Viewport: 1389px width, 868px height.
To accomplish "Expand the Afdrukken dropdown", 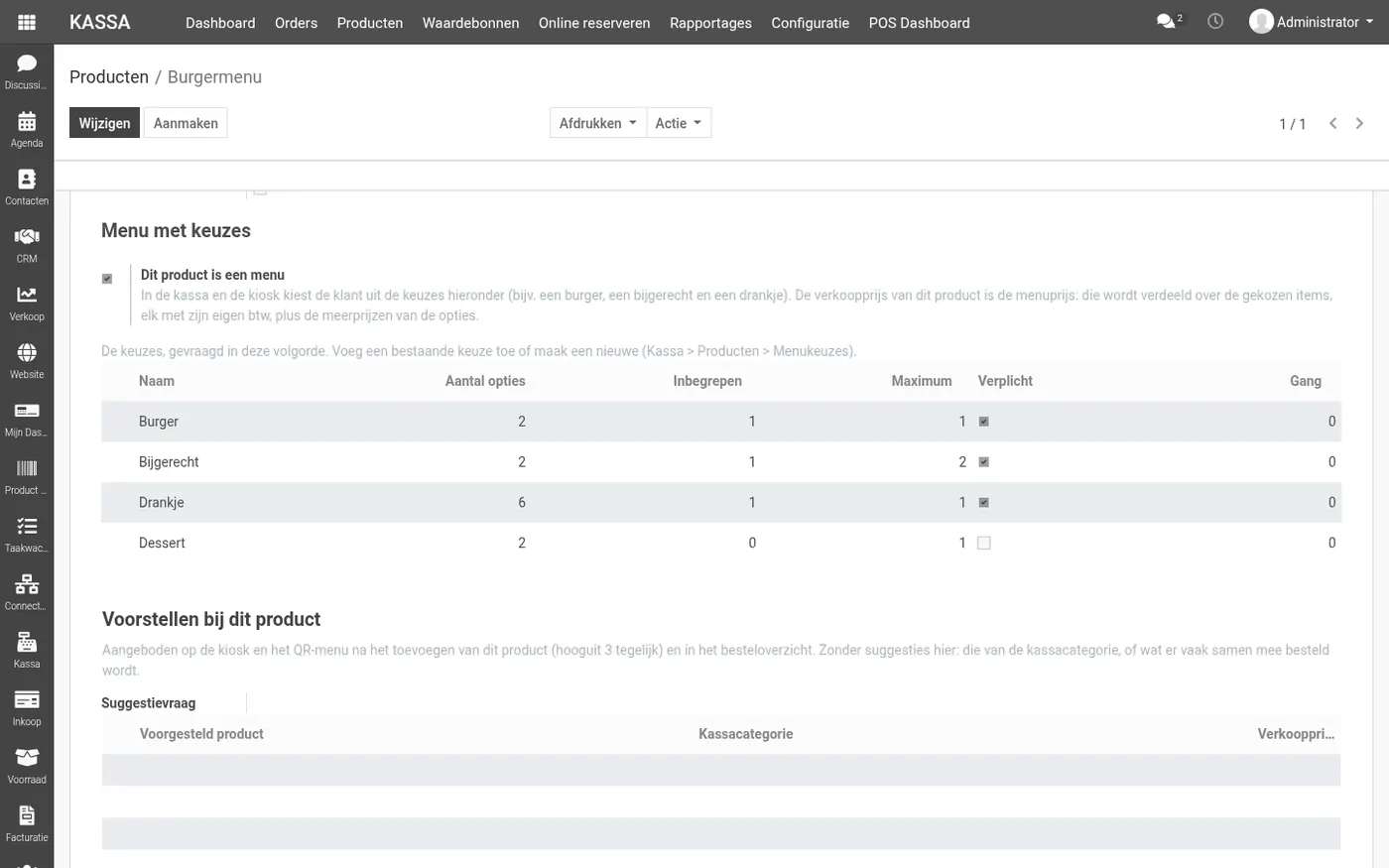I will point(598,123).
